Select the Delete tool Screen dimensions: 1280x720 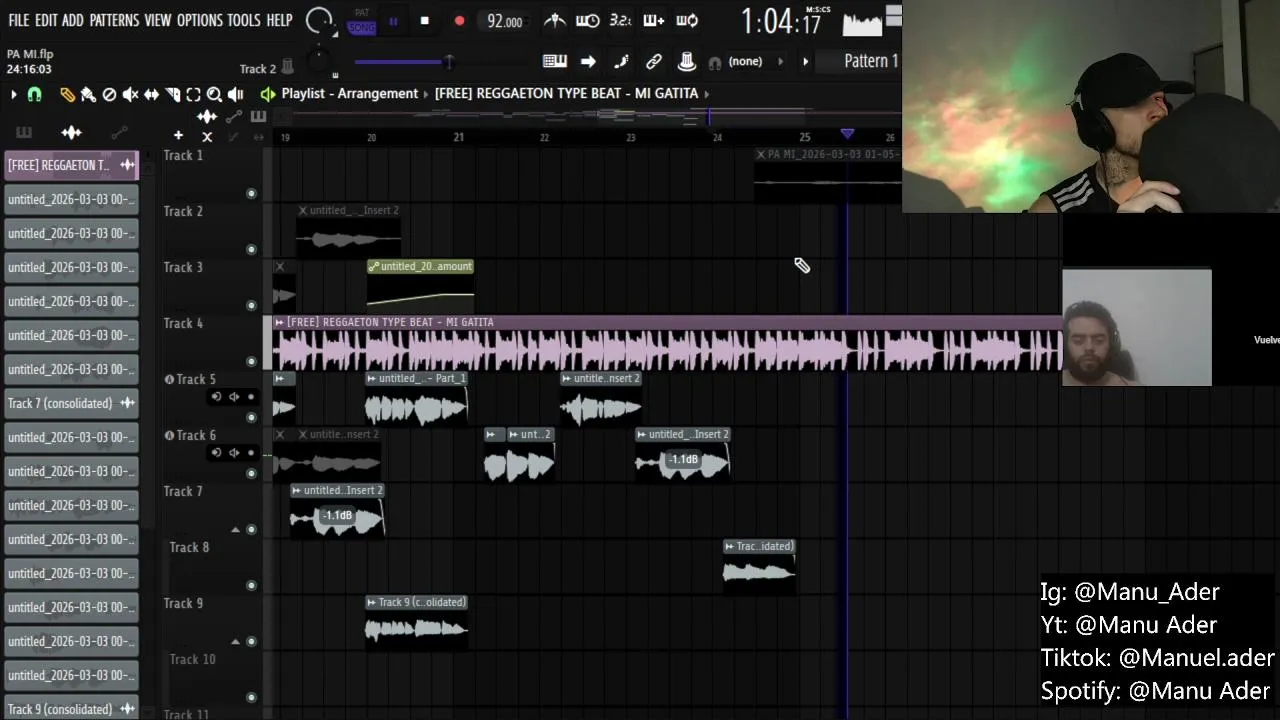tap(109, 94)
